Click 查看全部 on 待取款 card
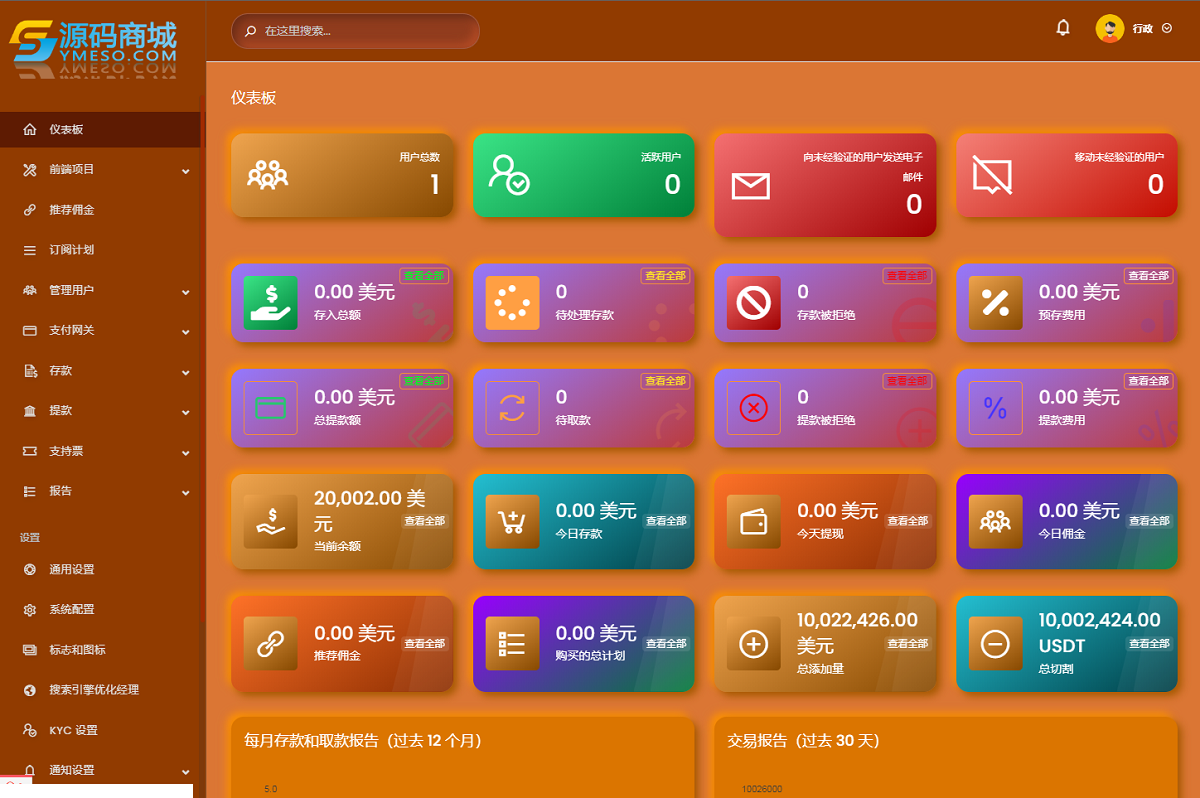 point(665,381)
